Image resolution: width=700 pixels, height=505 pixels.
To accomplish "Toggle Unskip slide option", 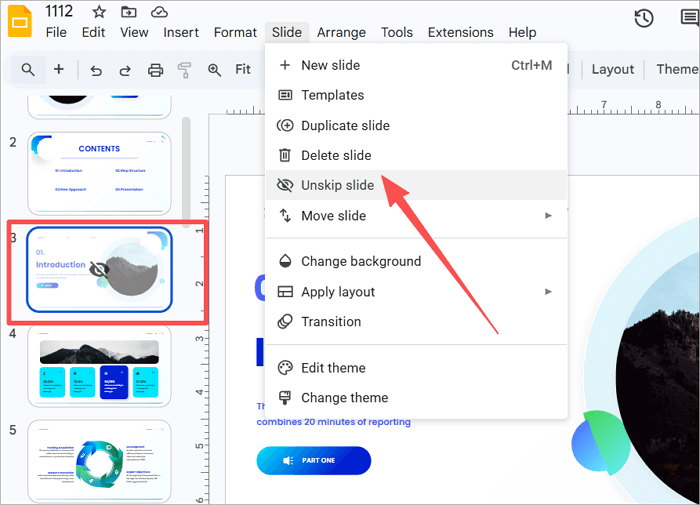I will pos(416,185).
